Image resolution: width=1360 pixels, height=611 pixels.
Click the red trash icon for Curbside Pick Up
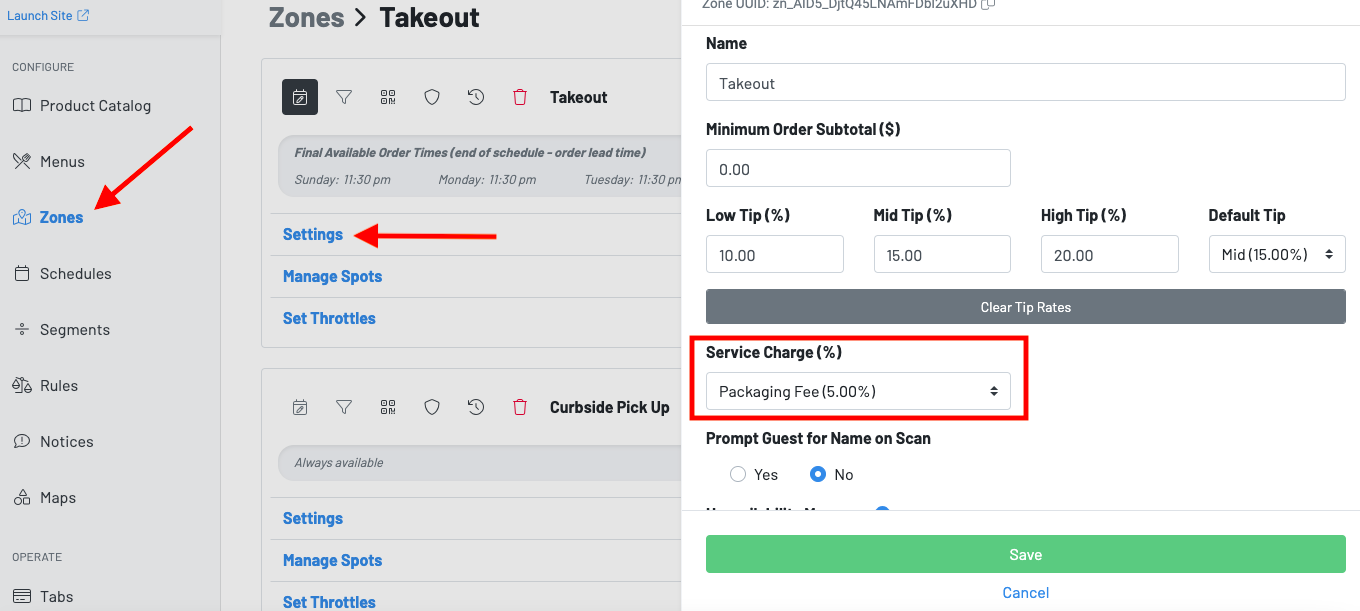click(x=520, y=407)
